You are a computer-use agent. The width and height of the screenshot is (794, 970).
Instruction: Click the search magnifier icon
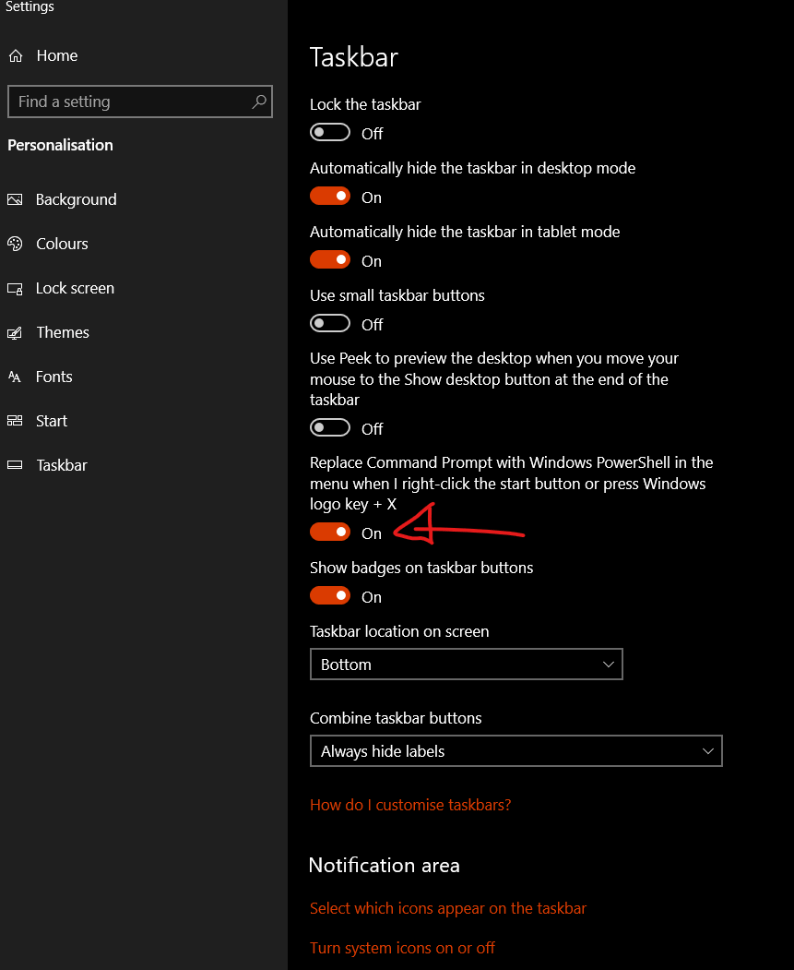coord(259,101)
